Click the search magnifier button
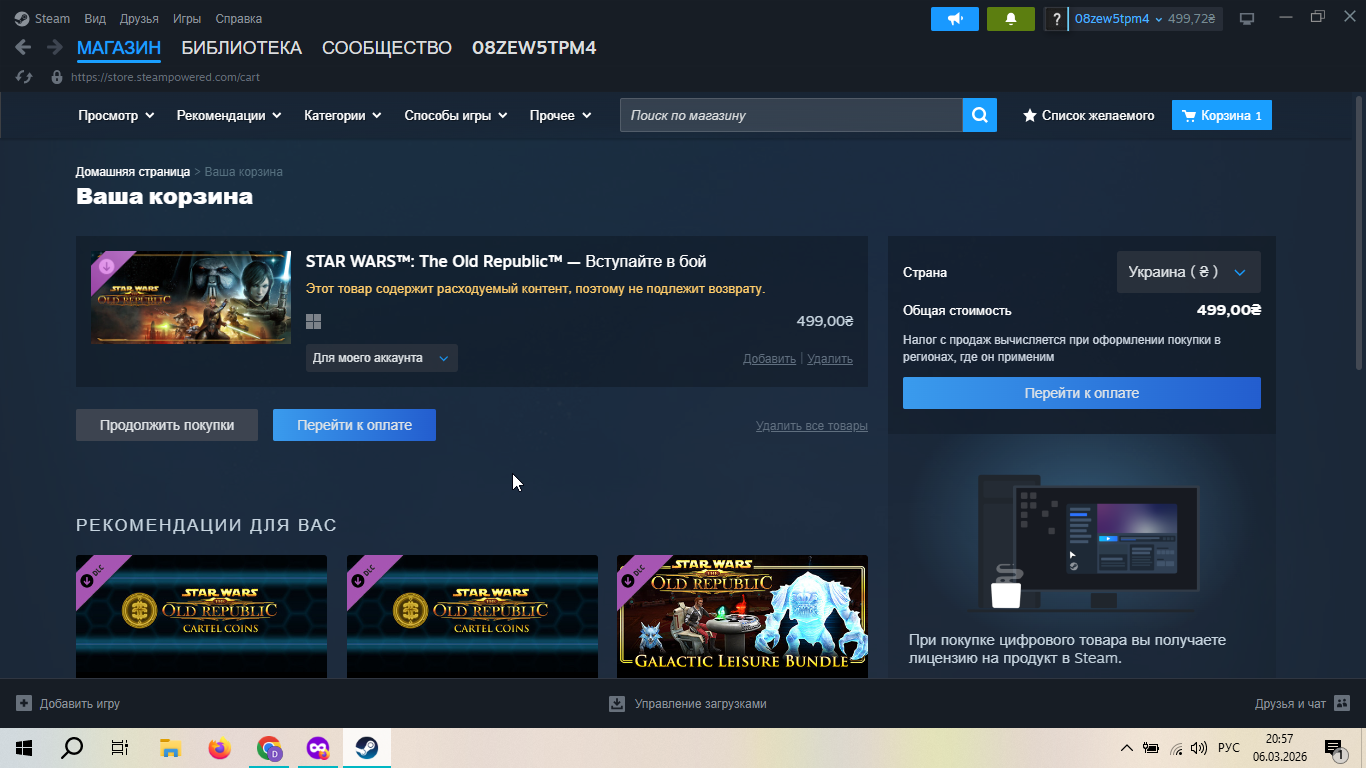Image resolution: width=1366 pixels, height=768 pixels. 980,115
